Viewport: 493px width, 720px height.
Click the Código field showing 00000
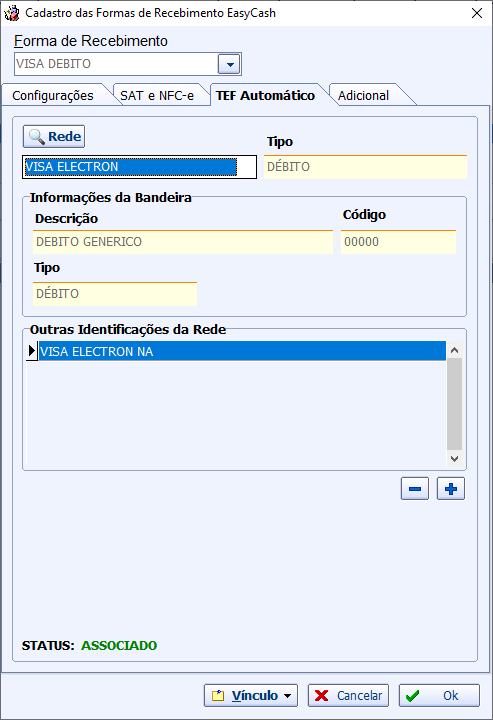[398, 242]
